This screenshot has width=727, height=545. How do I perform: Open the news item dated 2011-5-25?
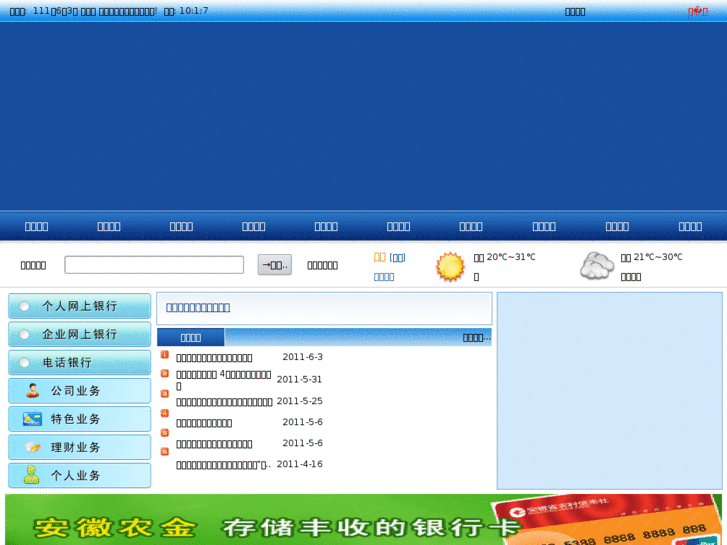224,402
